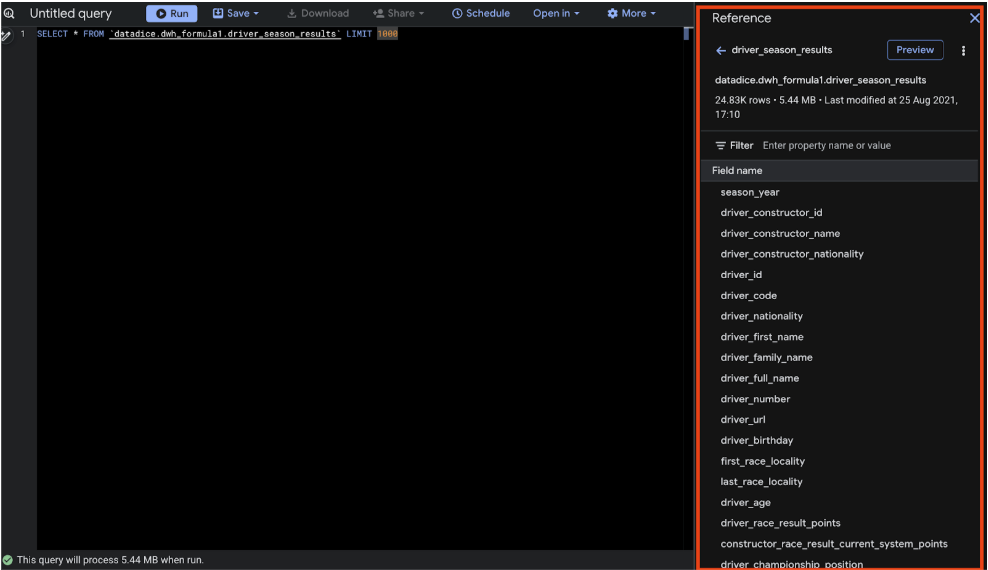Click the edit pencil icon beside line 1
Image resolution: width=988 pixels, height=570 pixels.
pos(5,36)
